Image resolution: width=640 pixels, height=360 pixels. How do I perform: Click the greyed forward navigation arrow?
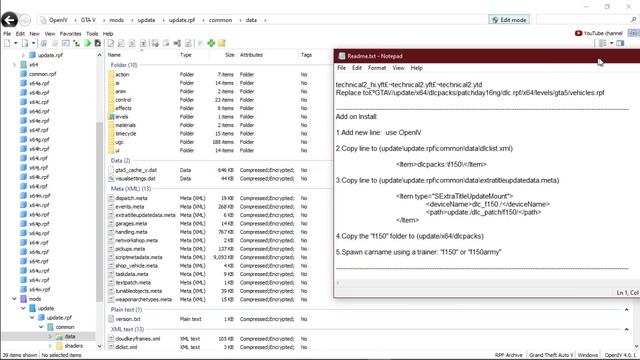(25, 20)
